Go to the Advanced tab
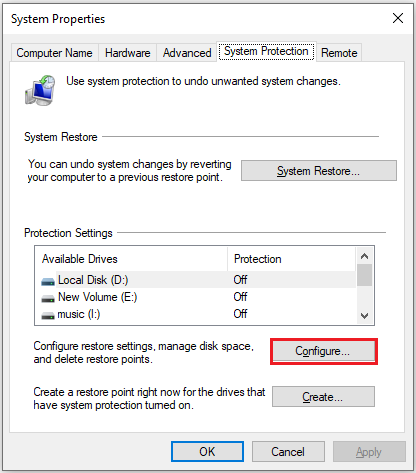 tap(187, 53)
